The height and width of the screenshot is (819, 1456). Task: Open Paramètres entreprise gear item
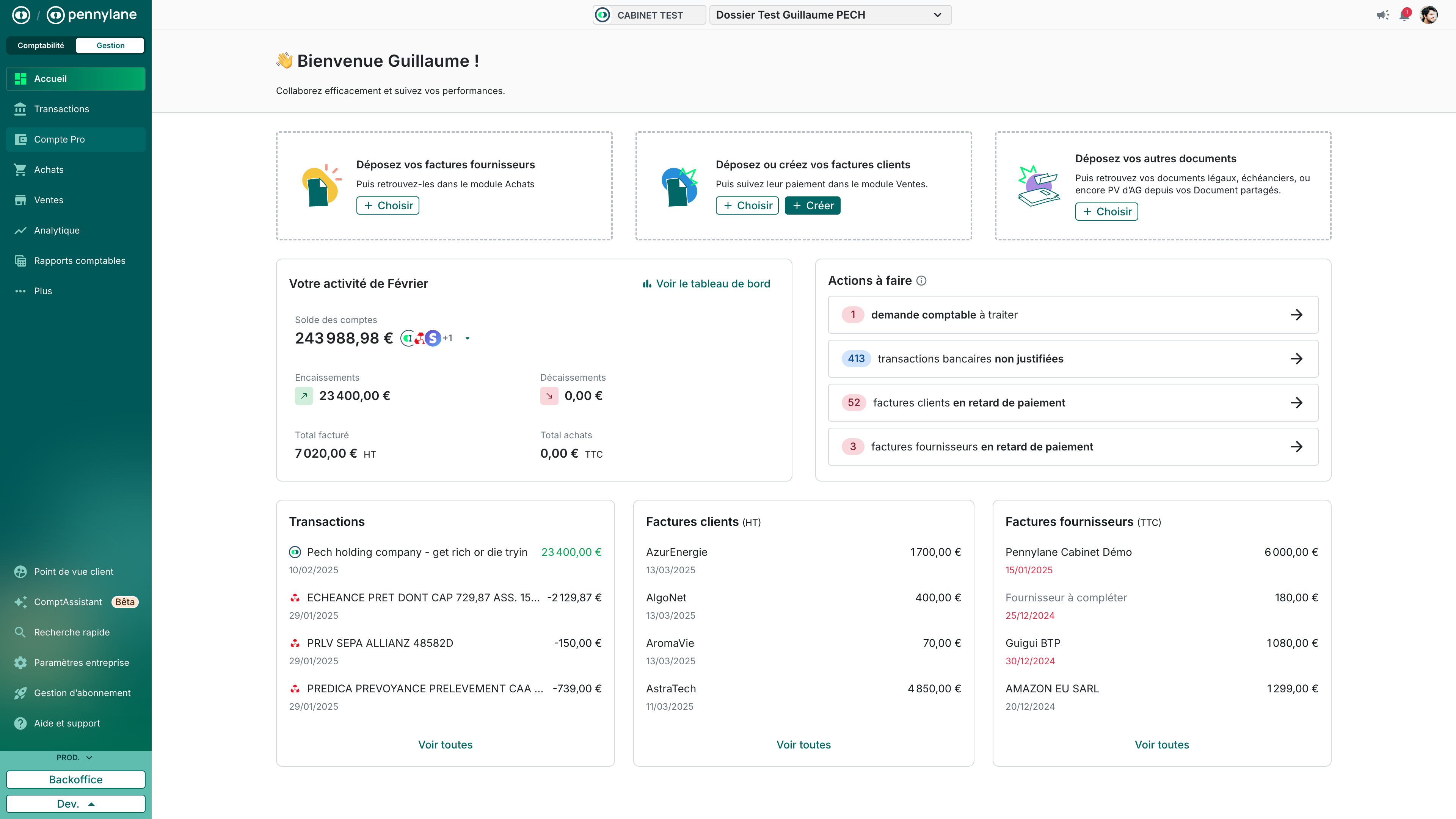pos(81,662)
